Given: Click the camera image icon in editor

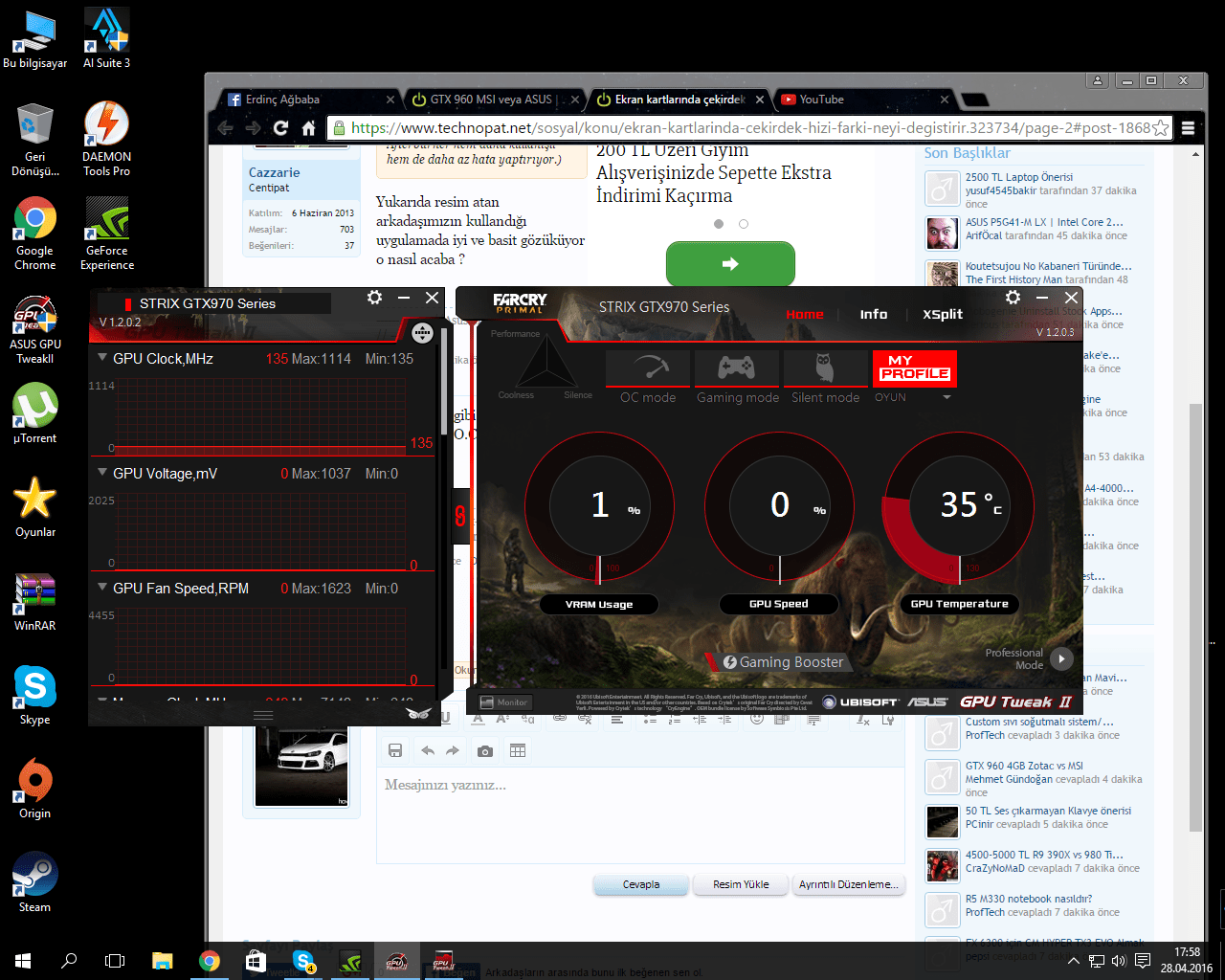Looking at the screenshot, I should [x=485, y=751].
